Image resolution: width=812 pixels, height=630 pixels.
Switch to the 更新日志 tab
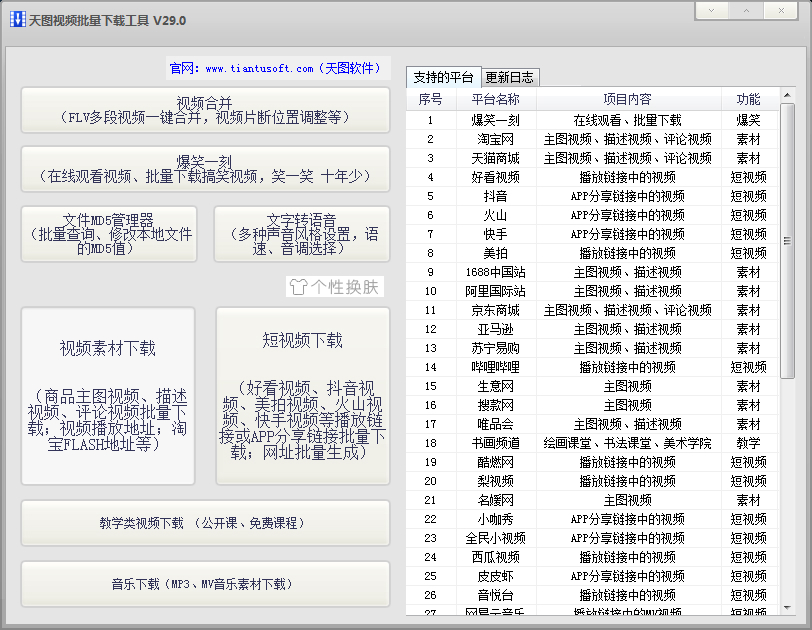(x=512, y=76)
